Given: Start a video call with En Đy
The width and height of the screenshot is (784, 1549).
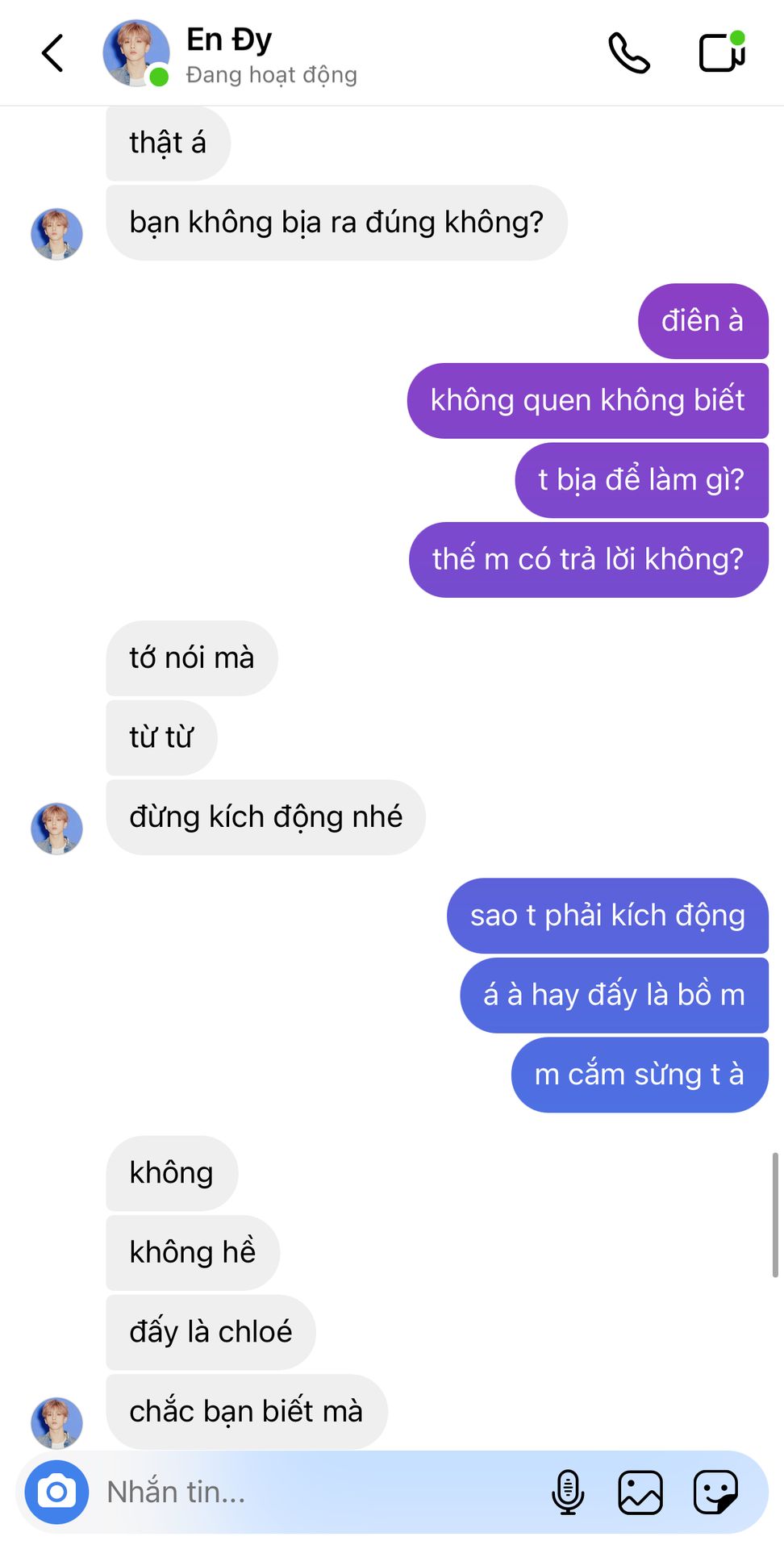Looking at the screenshot, I should pos(722,52).
